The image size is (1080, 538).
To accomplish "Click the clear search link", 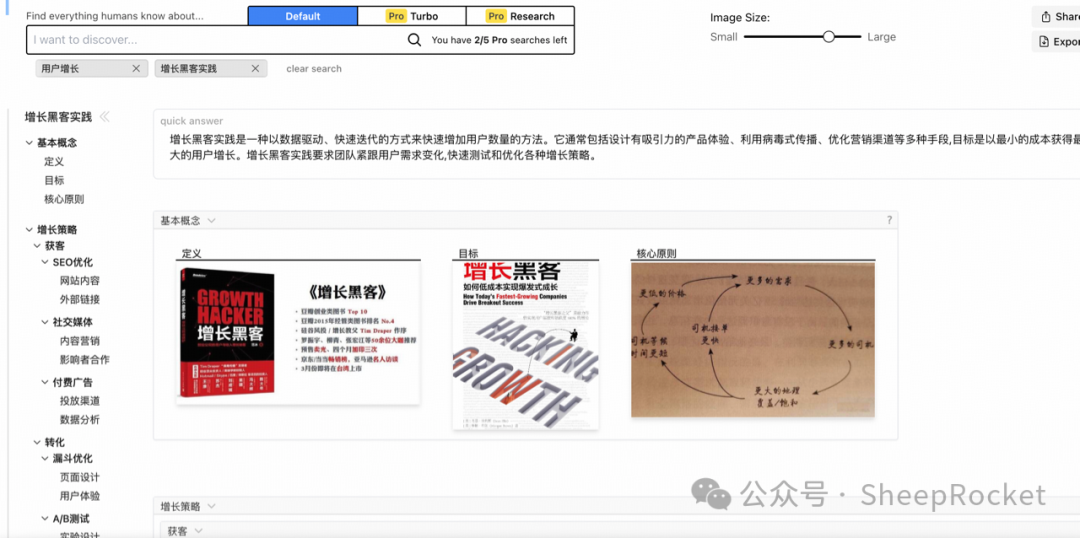I will tap(314, 68).
